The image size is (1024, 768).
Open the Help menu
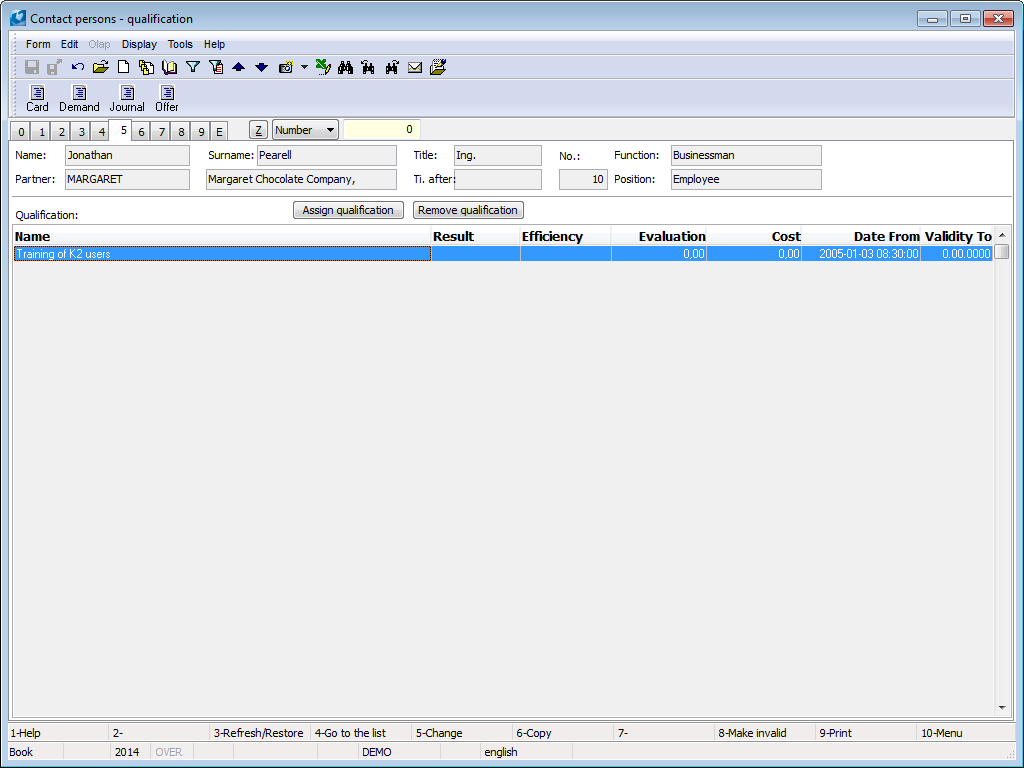[x=214, y=44]
